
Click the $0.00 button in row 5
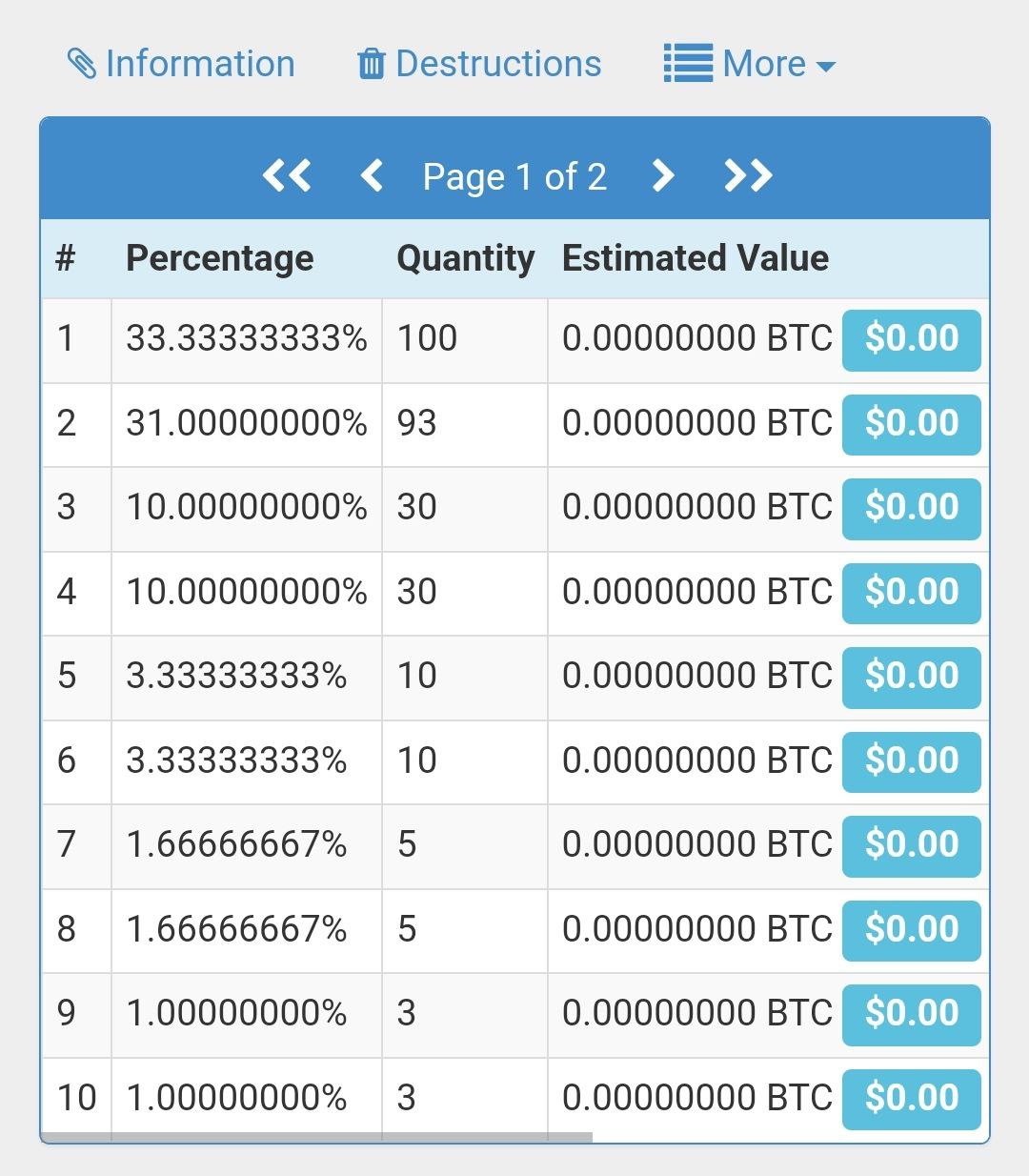click(x=912, y=677)
